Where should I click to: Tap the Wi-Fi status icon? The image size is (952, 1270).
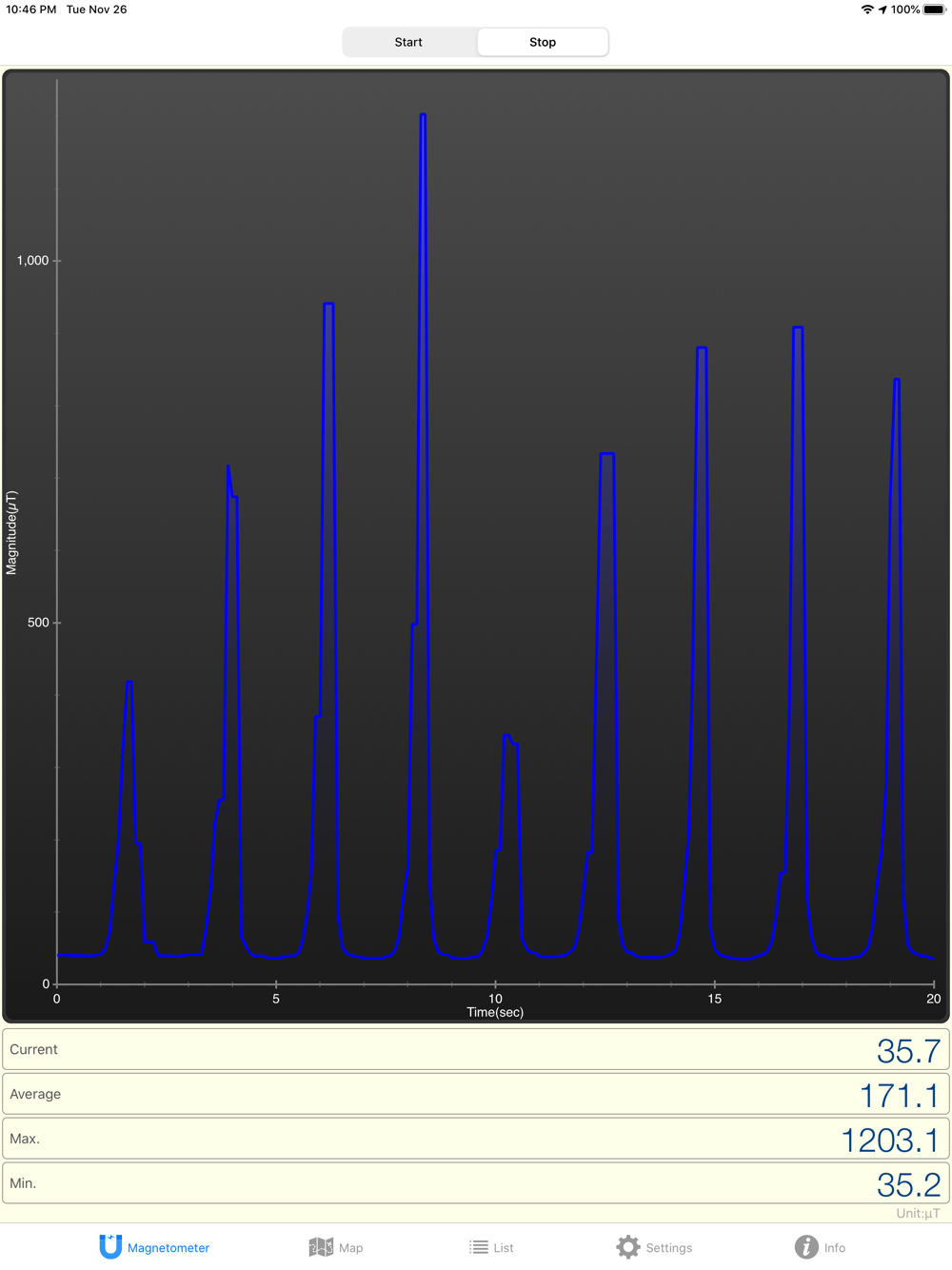coord(867,10)
